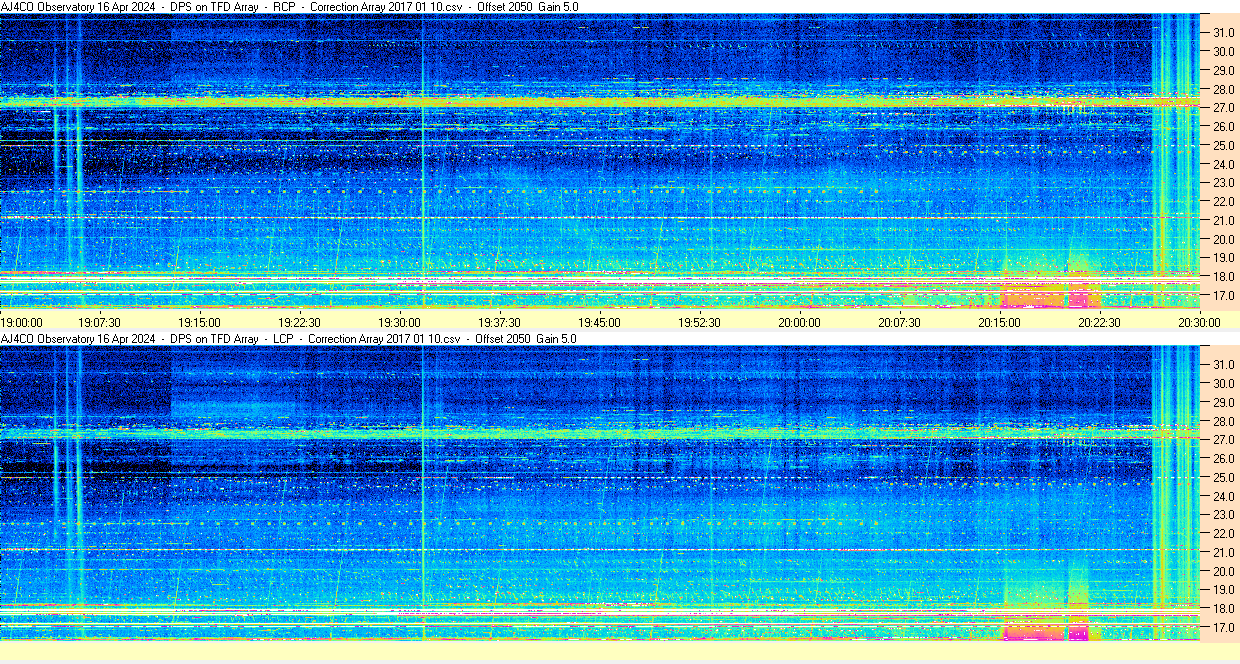Click the 30.0 frequency label on RCP plot
This screenshot has width=1240, height=664.
click(1224, 51)
